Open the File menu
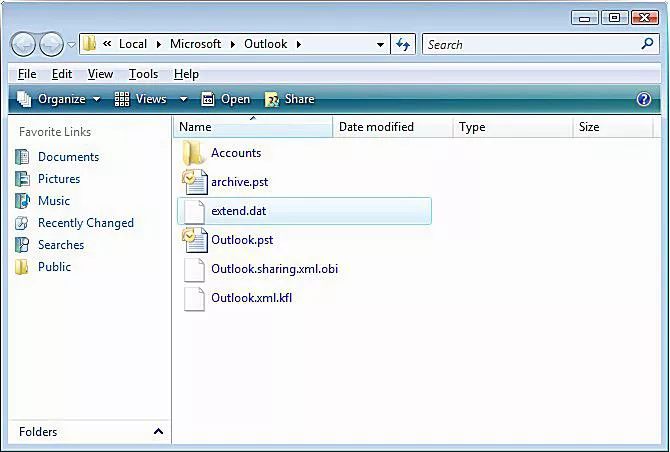The image size is (670, 452). 27,74
